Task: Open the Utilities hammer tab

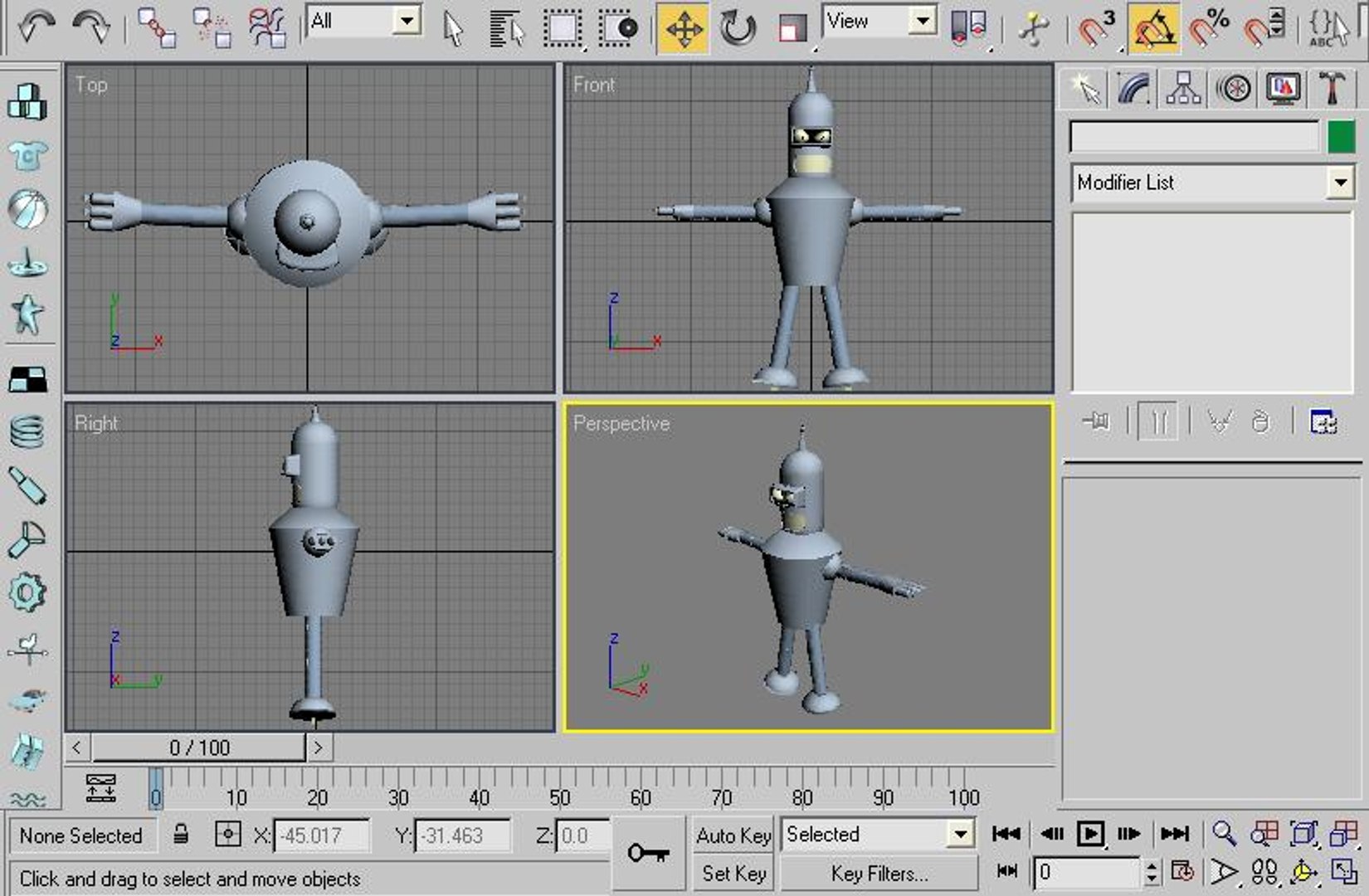Action: (1332, 88)
